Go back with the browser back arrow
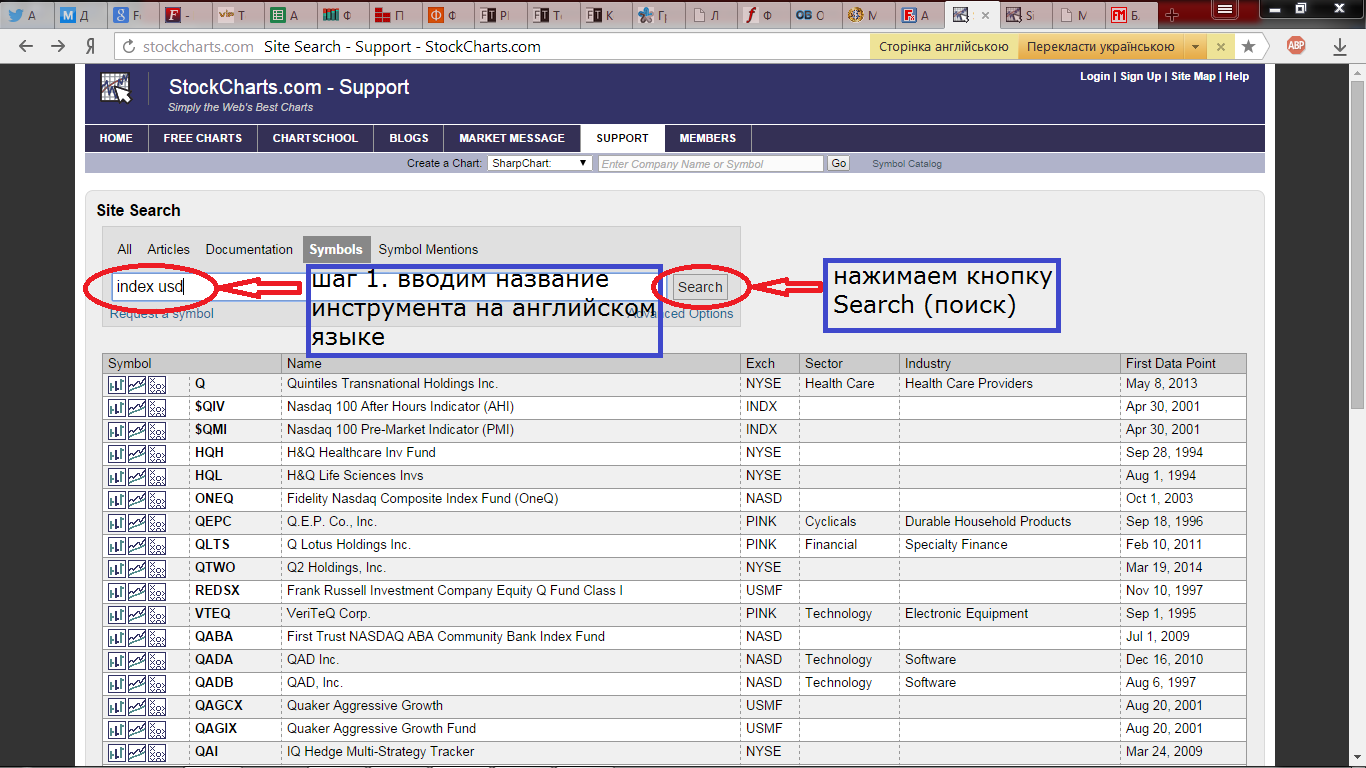 coord(26,46)
